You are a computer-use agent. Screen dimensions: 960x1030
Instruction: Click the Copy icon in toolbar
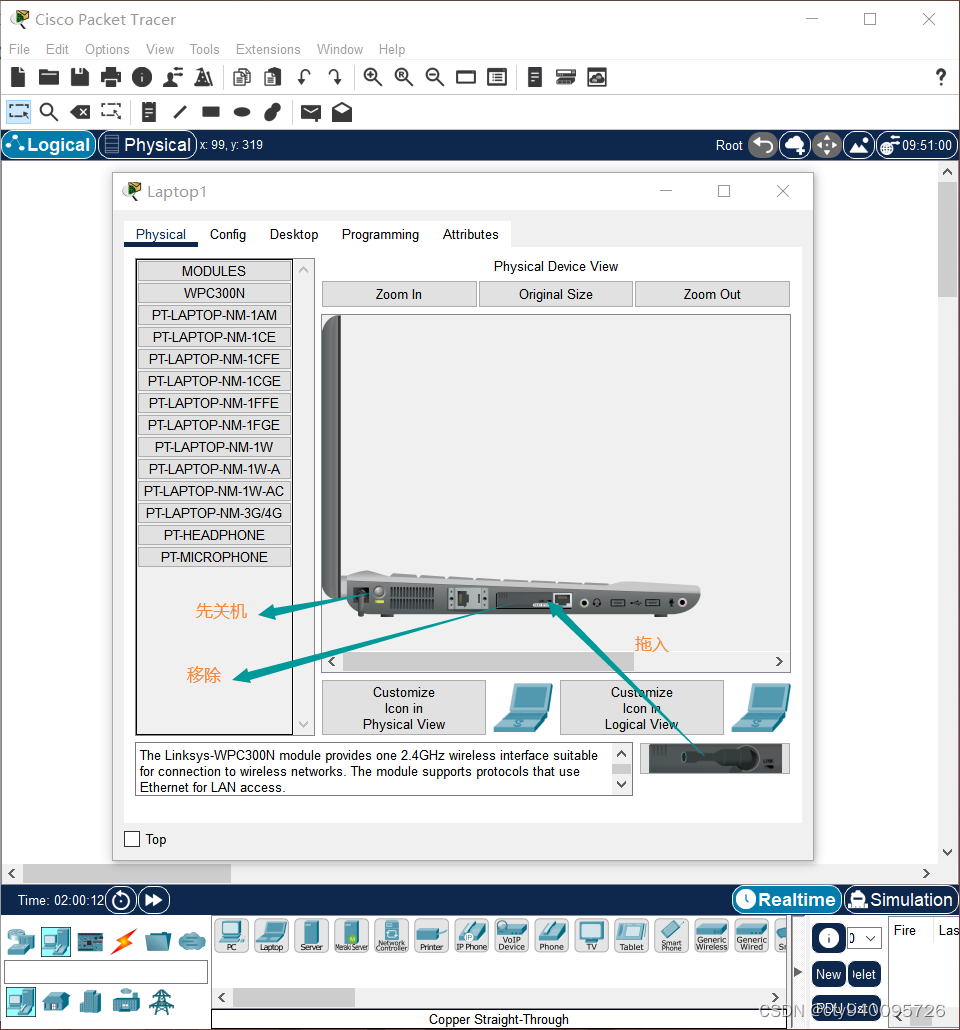click(242, 78)
